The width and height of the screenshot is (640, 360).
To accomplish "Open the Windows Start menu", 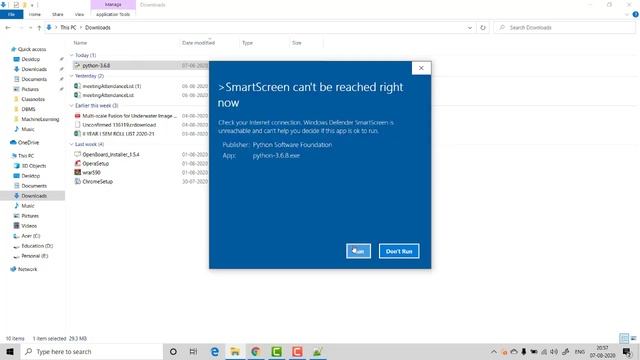I will coord(10,351).
